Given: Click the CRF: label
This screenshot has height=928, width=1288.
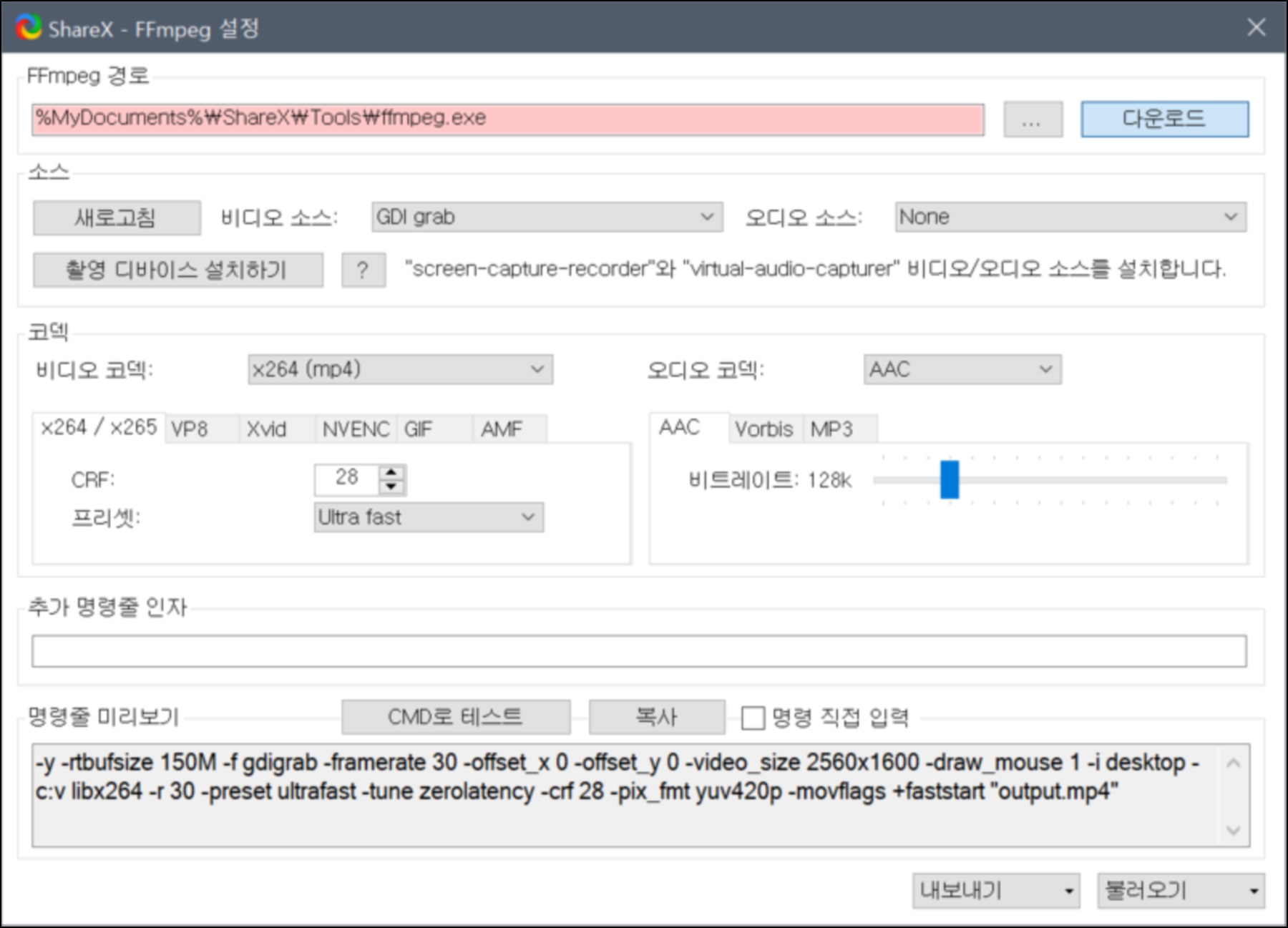Looking at the screenshot, I should (x=93, y=480).
